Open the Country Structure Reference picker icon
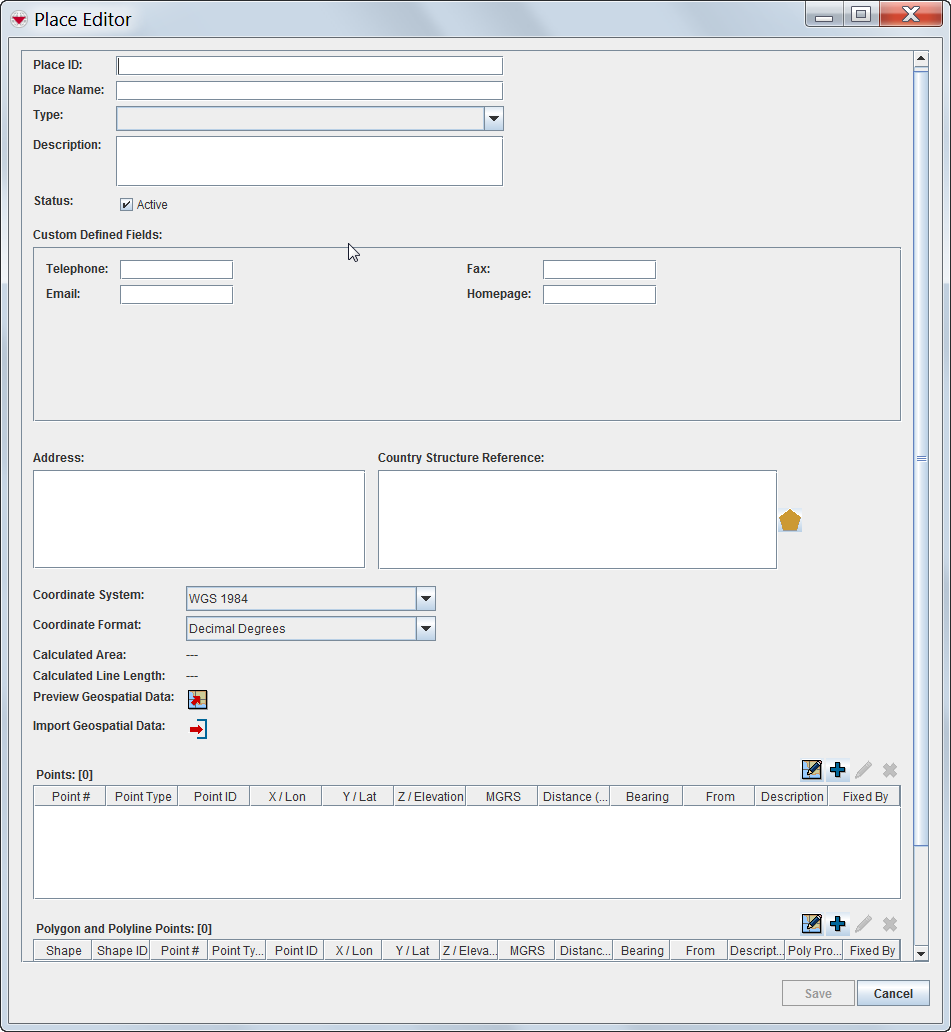Image resolution: width=951 pixels, height=1032 pixels. click(790, 520)
